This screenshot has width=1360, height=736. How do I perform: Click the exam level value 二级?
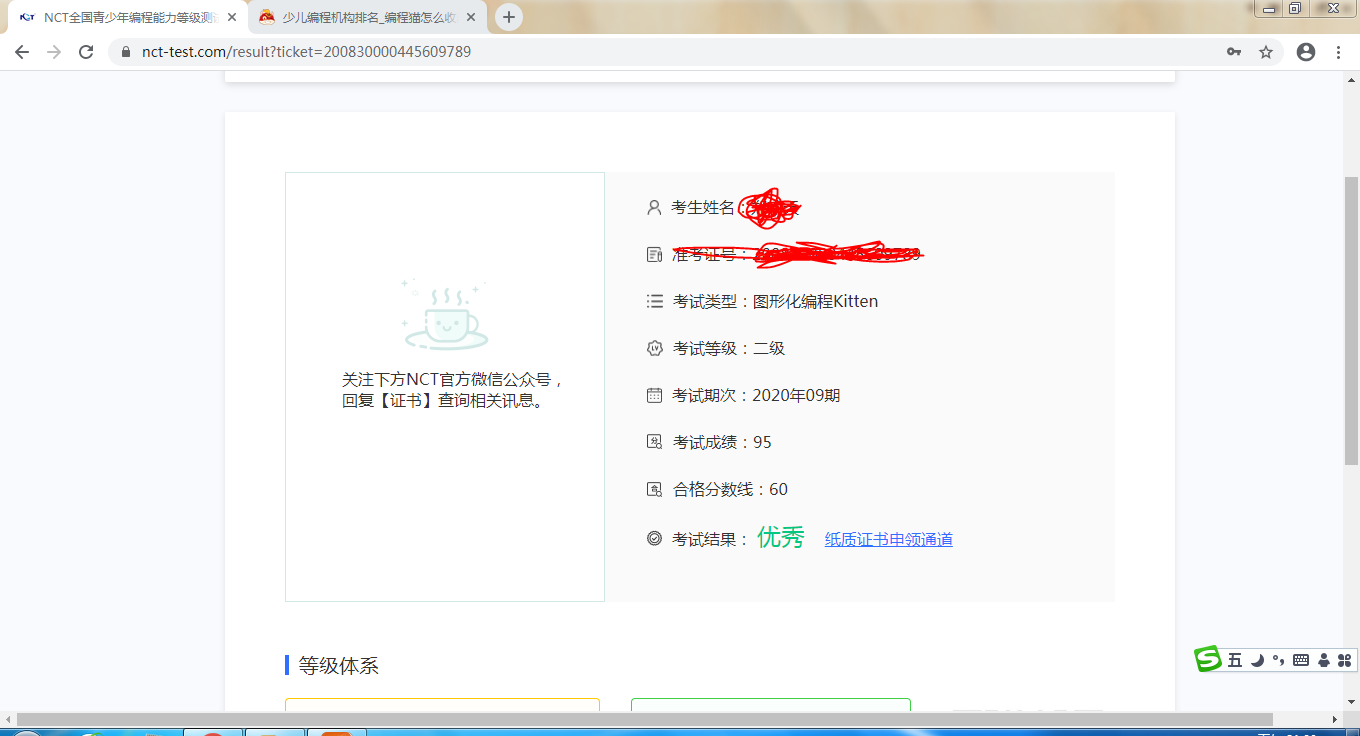click(769, 348)
